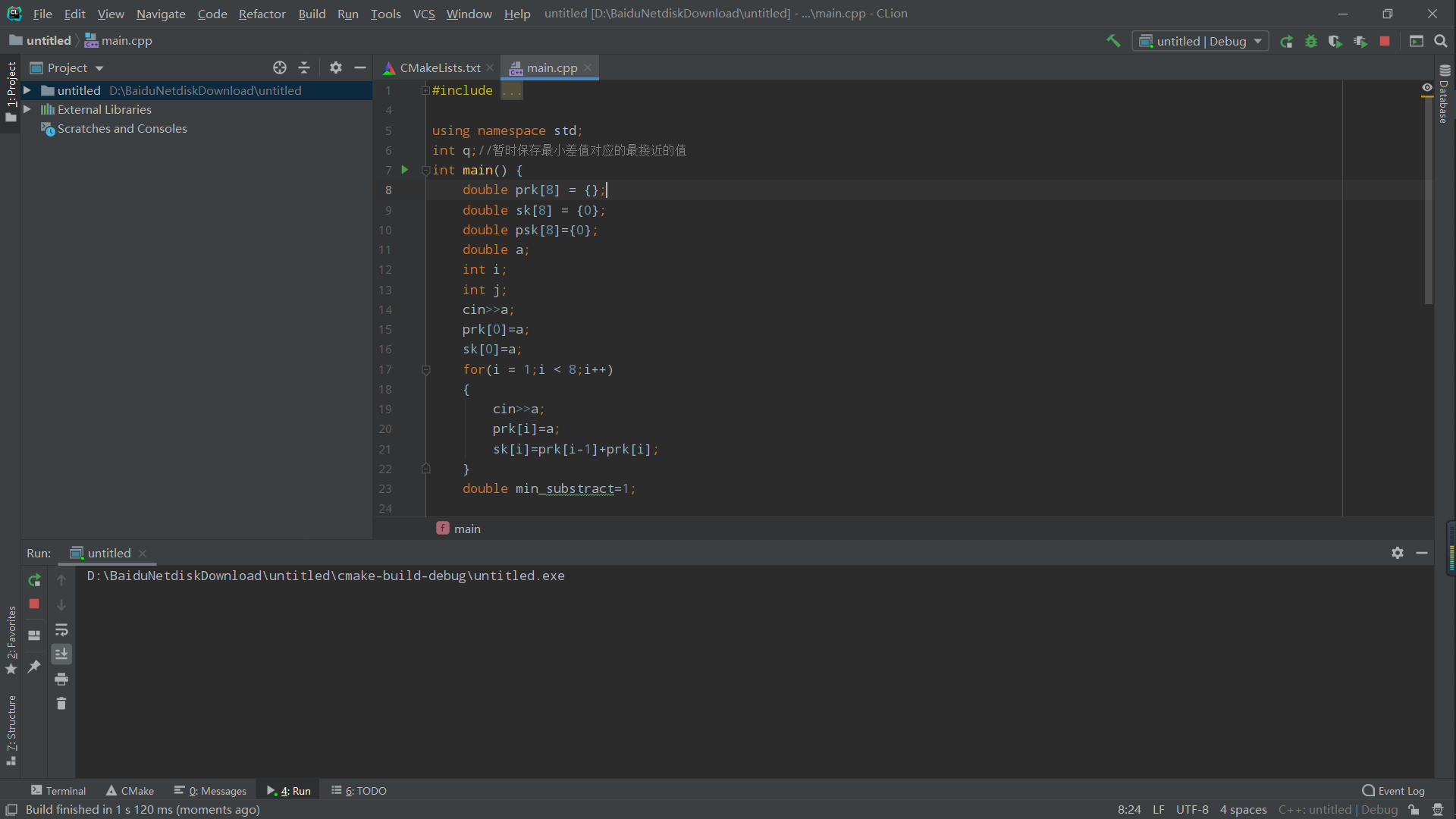Open the Refactor menu
This screenshot has width=1456, height=819.
262,14
